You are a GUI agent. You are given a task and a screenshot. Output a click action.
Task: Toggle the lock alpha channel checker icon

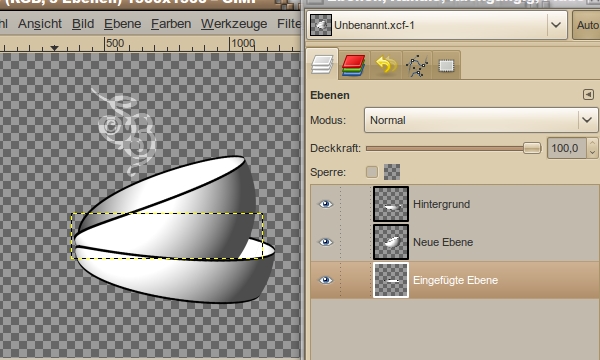tap(392, 172)
